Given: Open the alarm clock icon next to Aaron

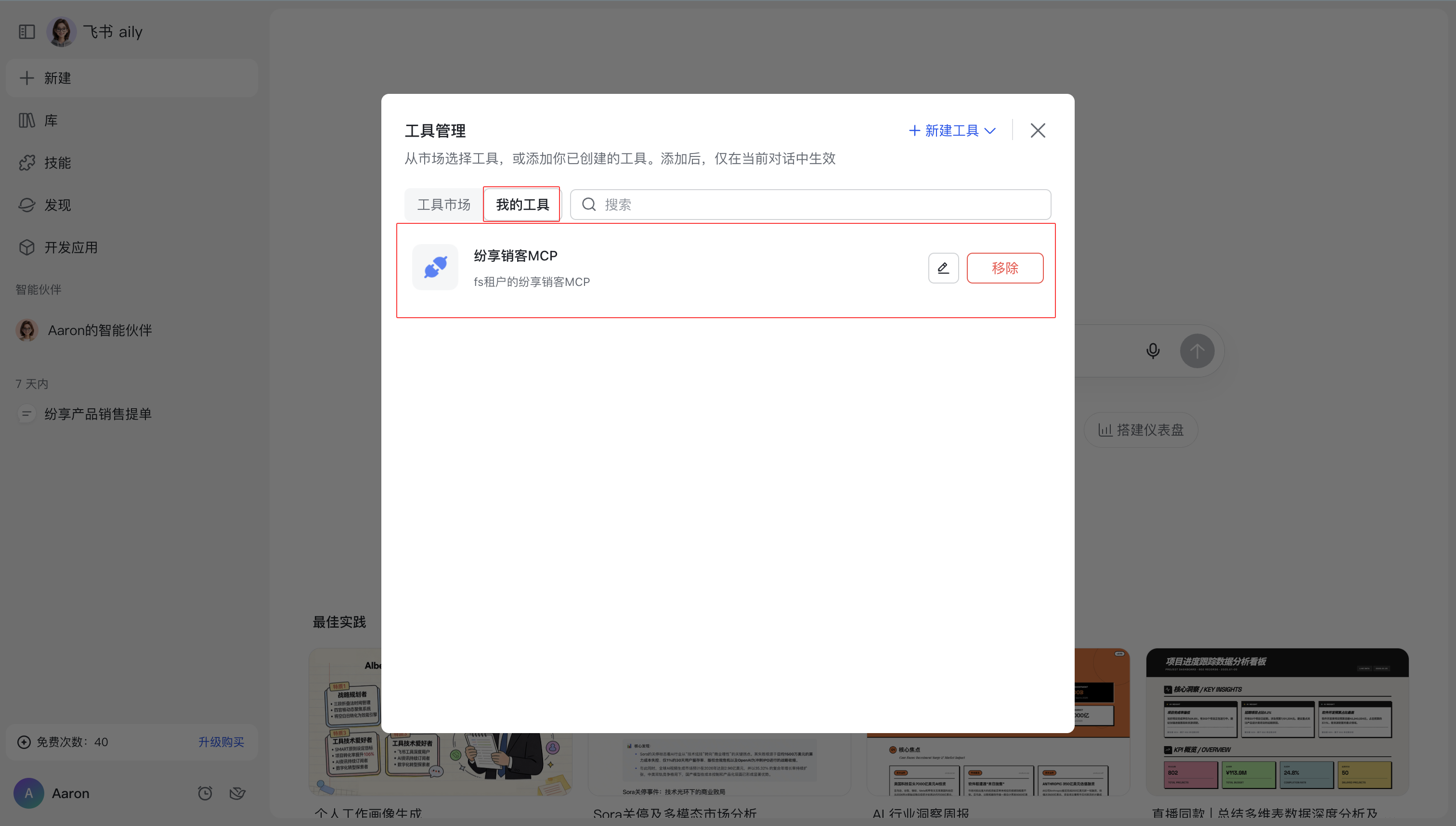Looking at the screenshot, I should 205,792.
